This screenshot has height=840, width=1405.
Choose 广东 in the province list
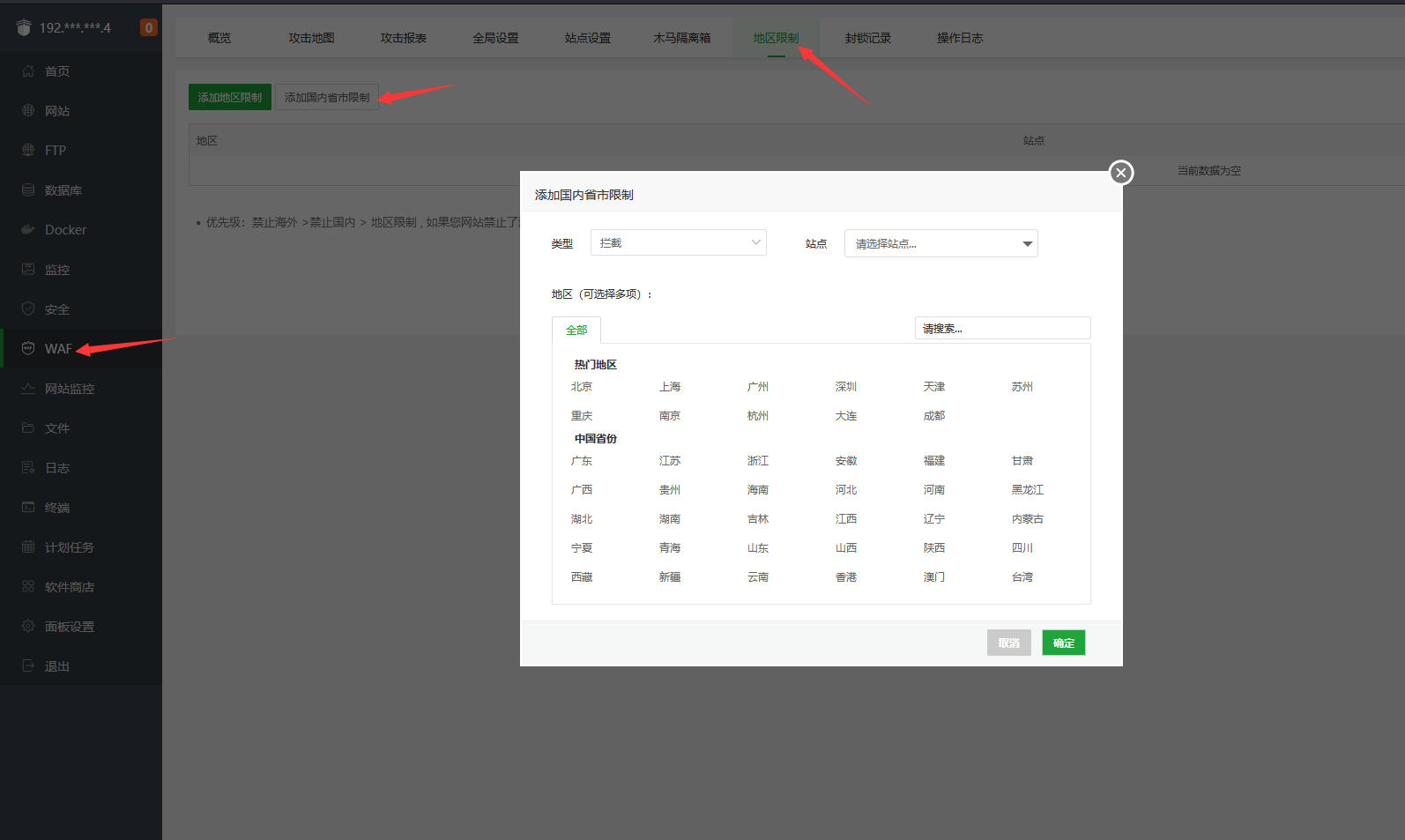click(582, 461)
